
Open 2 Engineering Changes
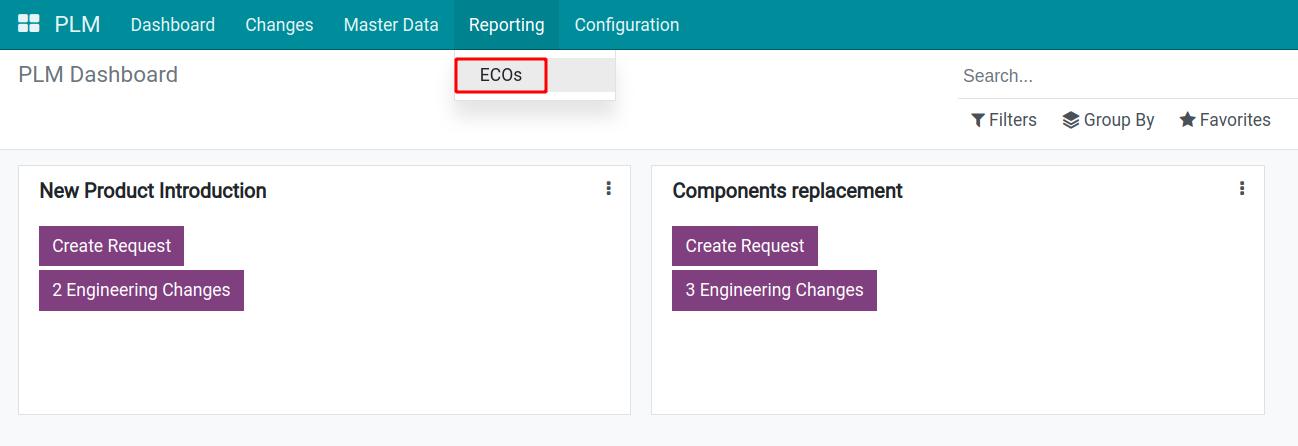(141, 290)
